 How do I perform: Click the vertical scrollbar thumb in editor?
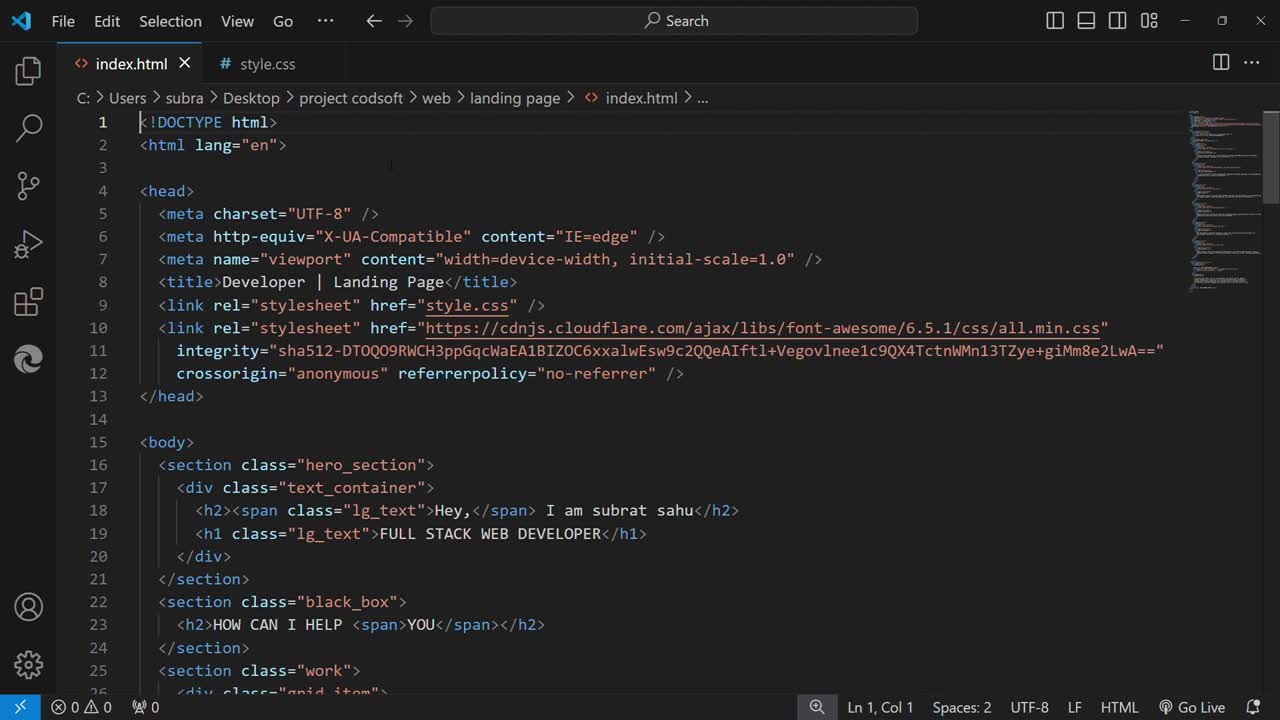1271,155
